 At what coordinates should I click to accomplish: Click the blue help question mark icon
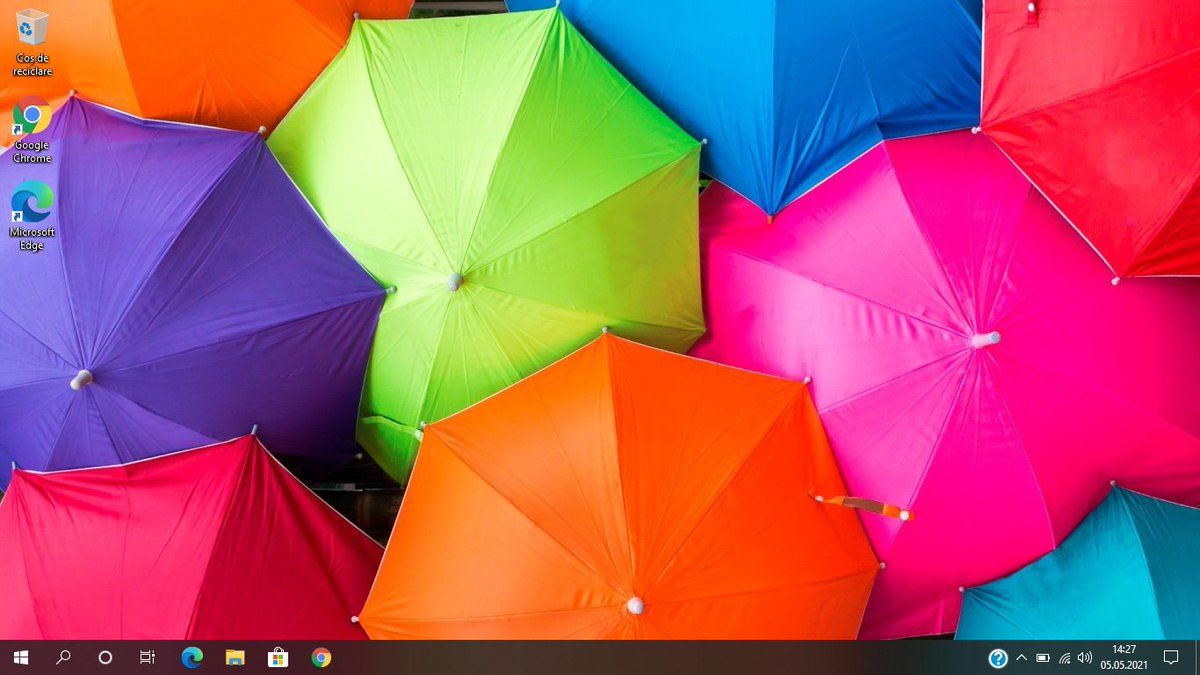click(x=998, y=658)
